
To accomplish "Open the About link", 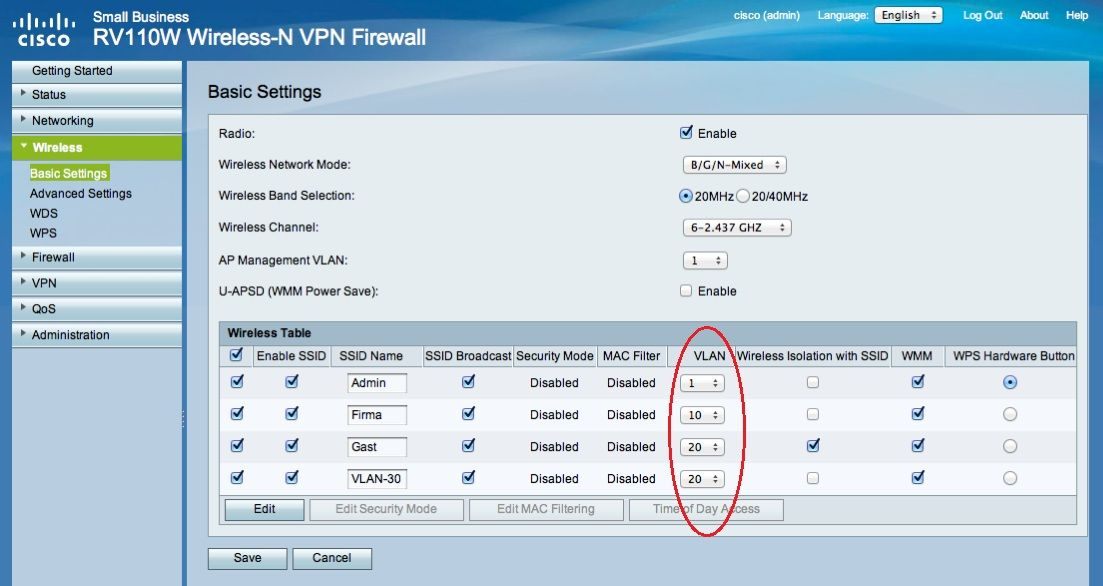I will click(x=1034, y=15).
